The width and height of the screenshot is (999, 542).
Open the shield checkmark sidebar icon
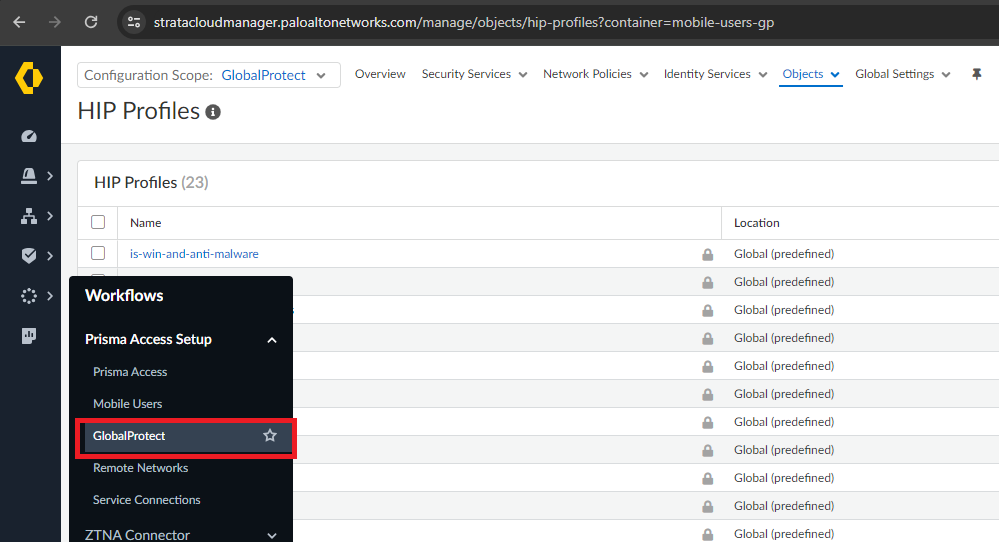point(29,255)
